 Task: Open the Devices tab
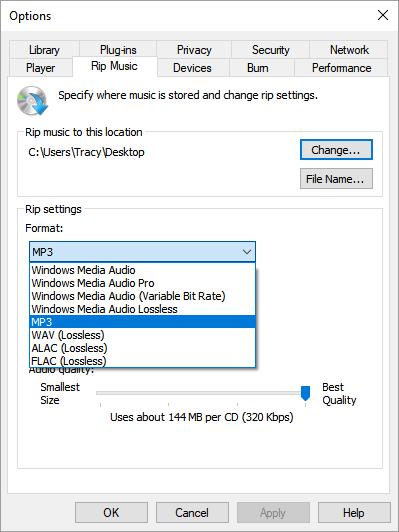pyautogui.click(x=192, y=68)
